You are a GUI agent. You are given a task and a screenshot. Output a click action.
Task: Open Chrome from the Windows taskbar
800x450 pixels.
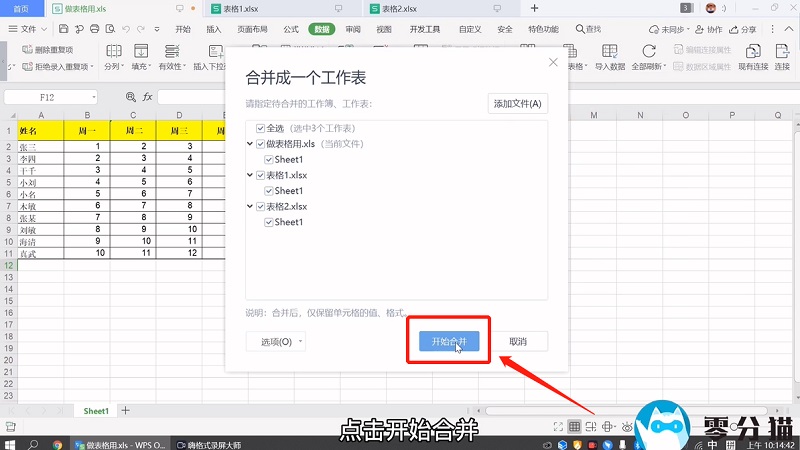click(x=59, y=443)
